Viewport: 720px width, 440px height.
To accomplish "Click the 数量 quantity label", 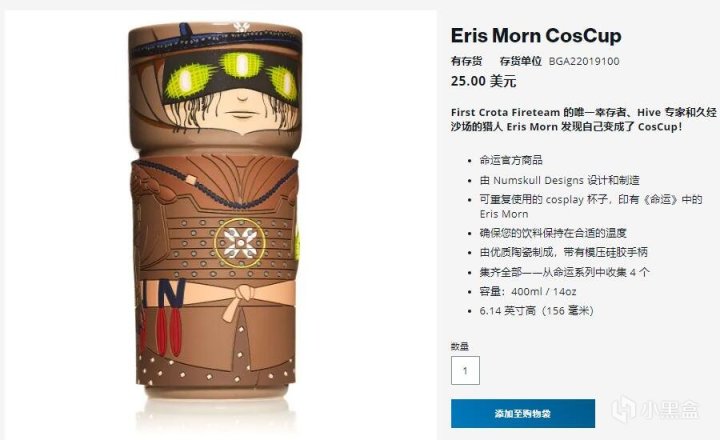I will click(460, 346).
